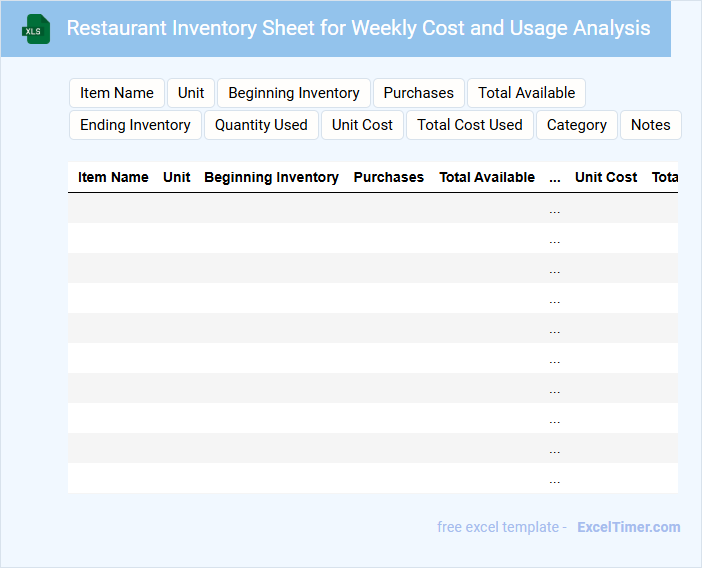Click the Purchases column header
The width and height of the screenshot is (702, 568).
tap(389, 177)
